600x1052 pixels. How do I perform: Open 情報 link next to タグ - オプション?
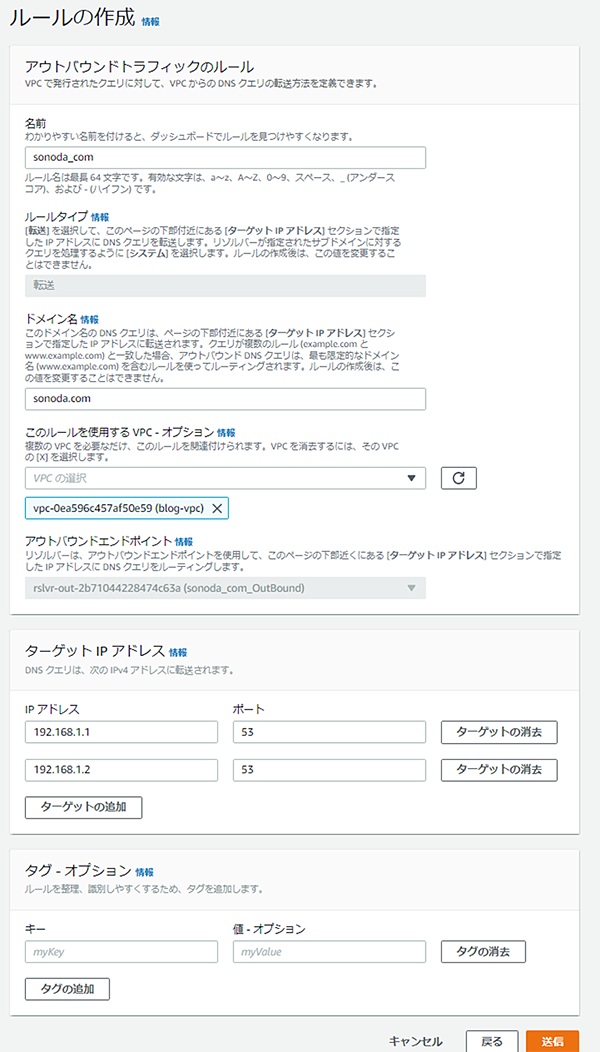click(x=144, y=872)
